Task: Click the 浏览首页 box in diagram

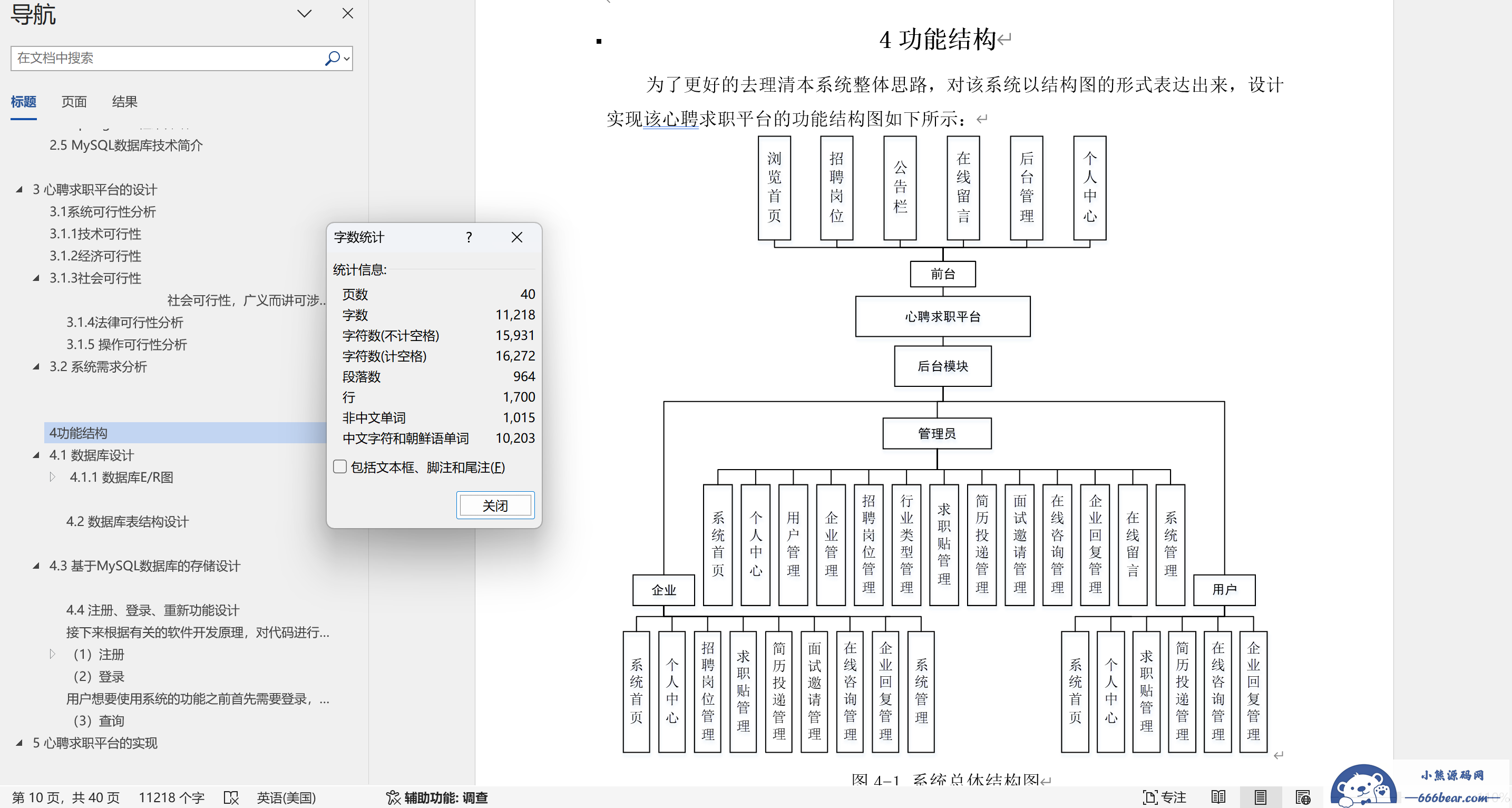Action: point(774,188)
